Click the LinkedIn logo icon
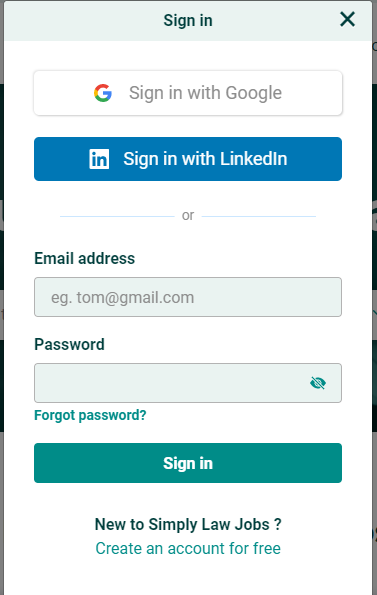The width and height of the screenshot is (377, 595). pos(99,159)
